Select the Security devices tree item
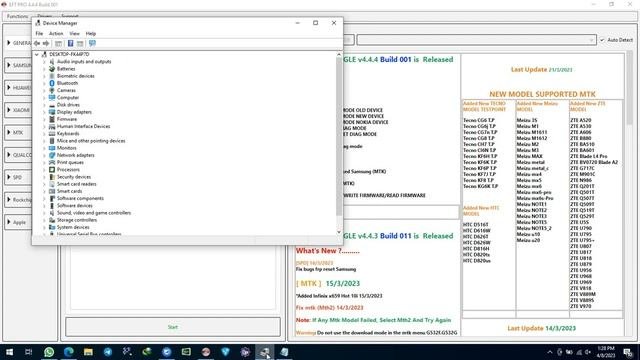Screen dimensions: 640x360 pos(74,177)
